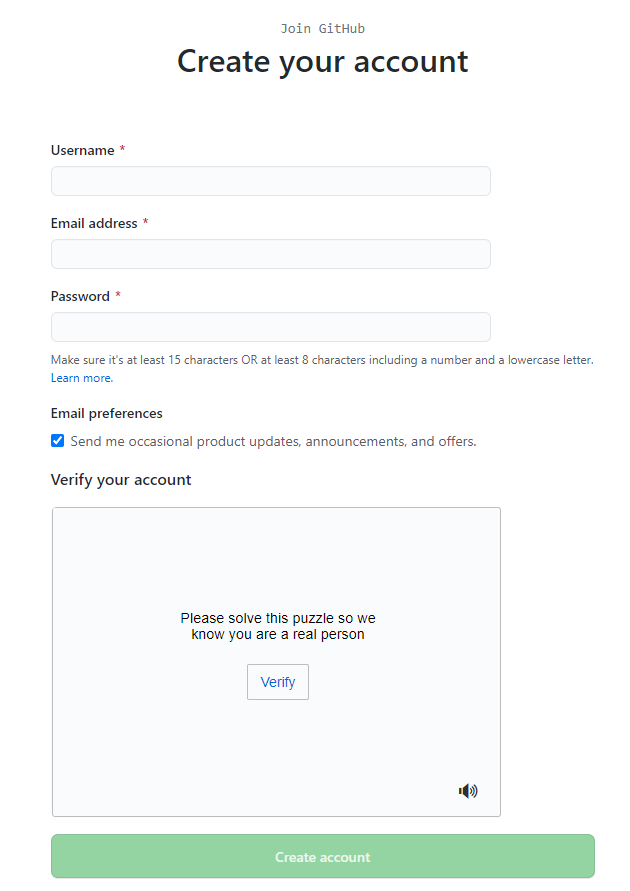Open the Learn more password link
This screenshot has height=891, width=630.
pos(82,378)
